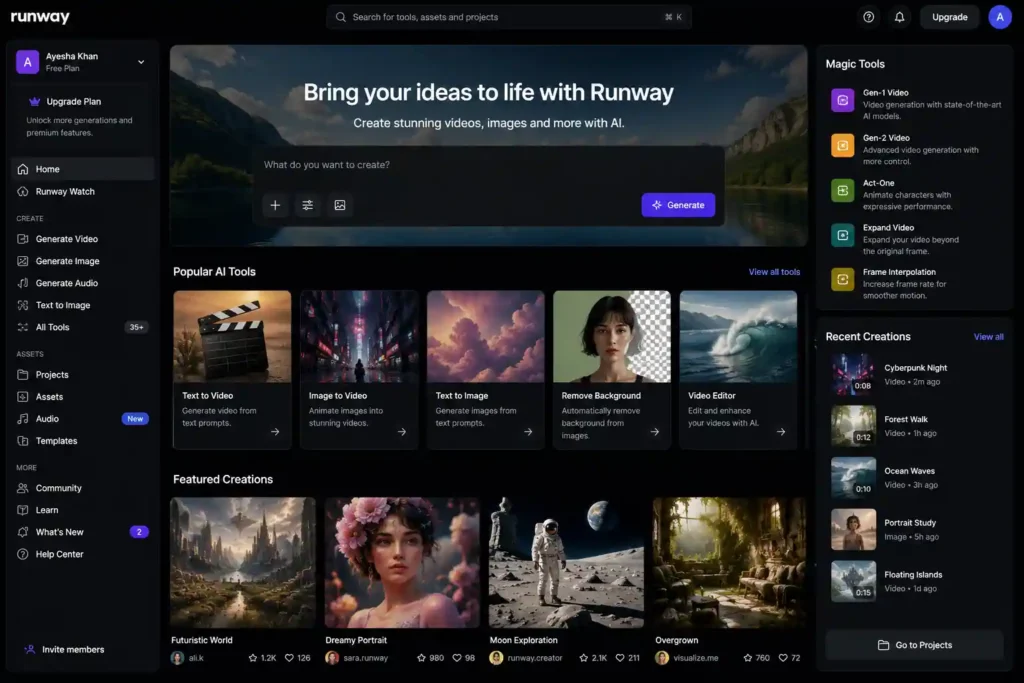The width and height of the screenshot is (1024, 683).
Task: Open the Moon Exploration featured image
Action: [x=566, y=563]
